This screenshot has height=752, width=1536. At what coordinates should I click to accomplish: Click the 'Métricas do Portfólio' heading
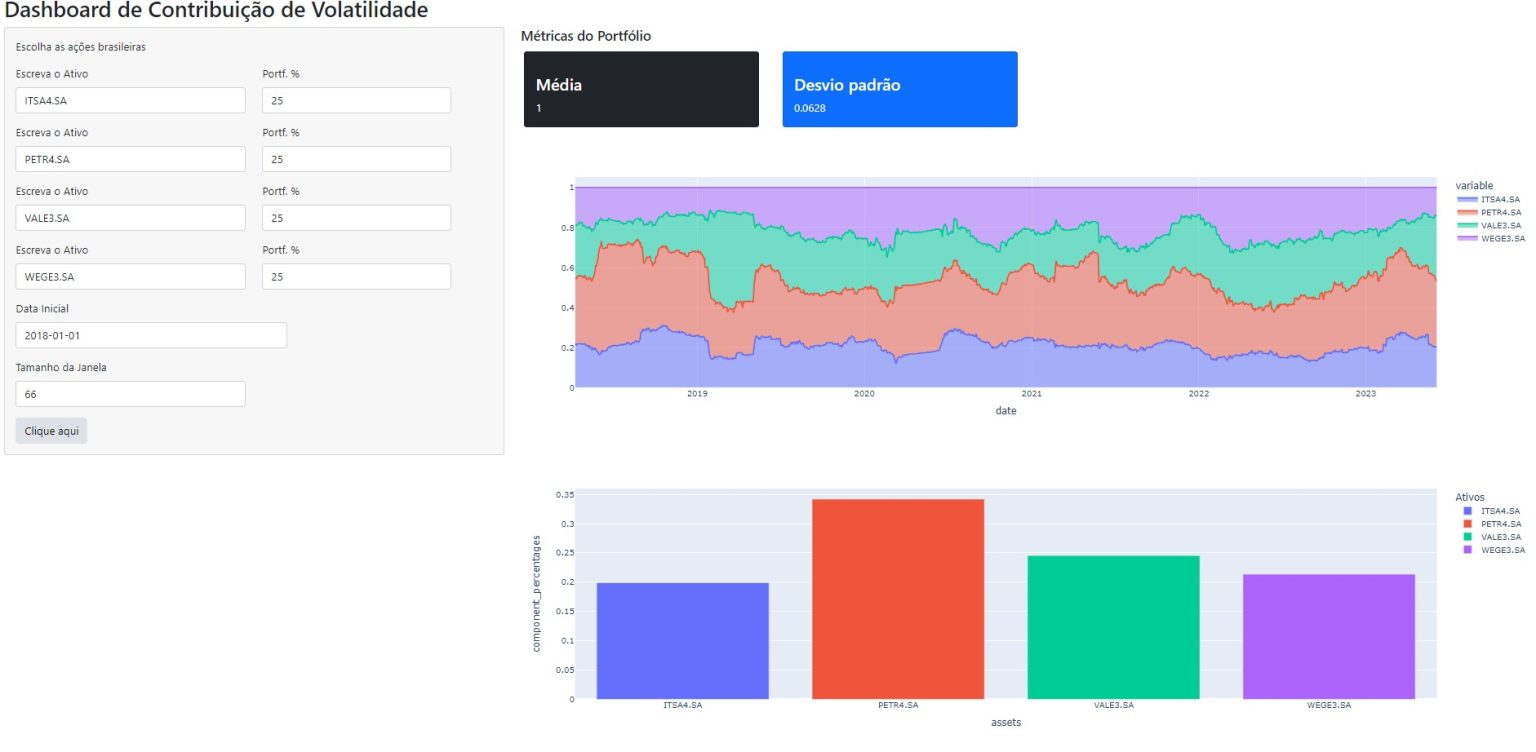pos(586,36)
